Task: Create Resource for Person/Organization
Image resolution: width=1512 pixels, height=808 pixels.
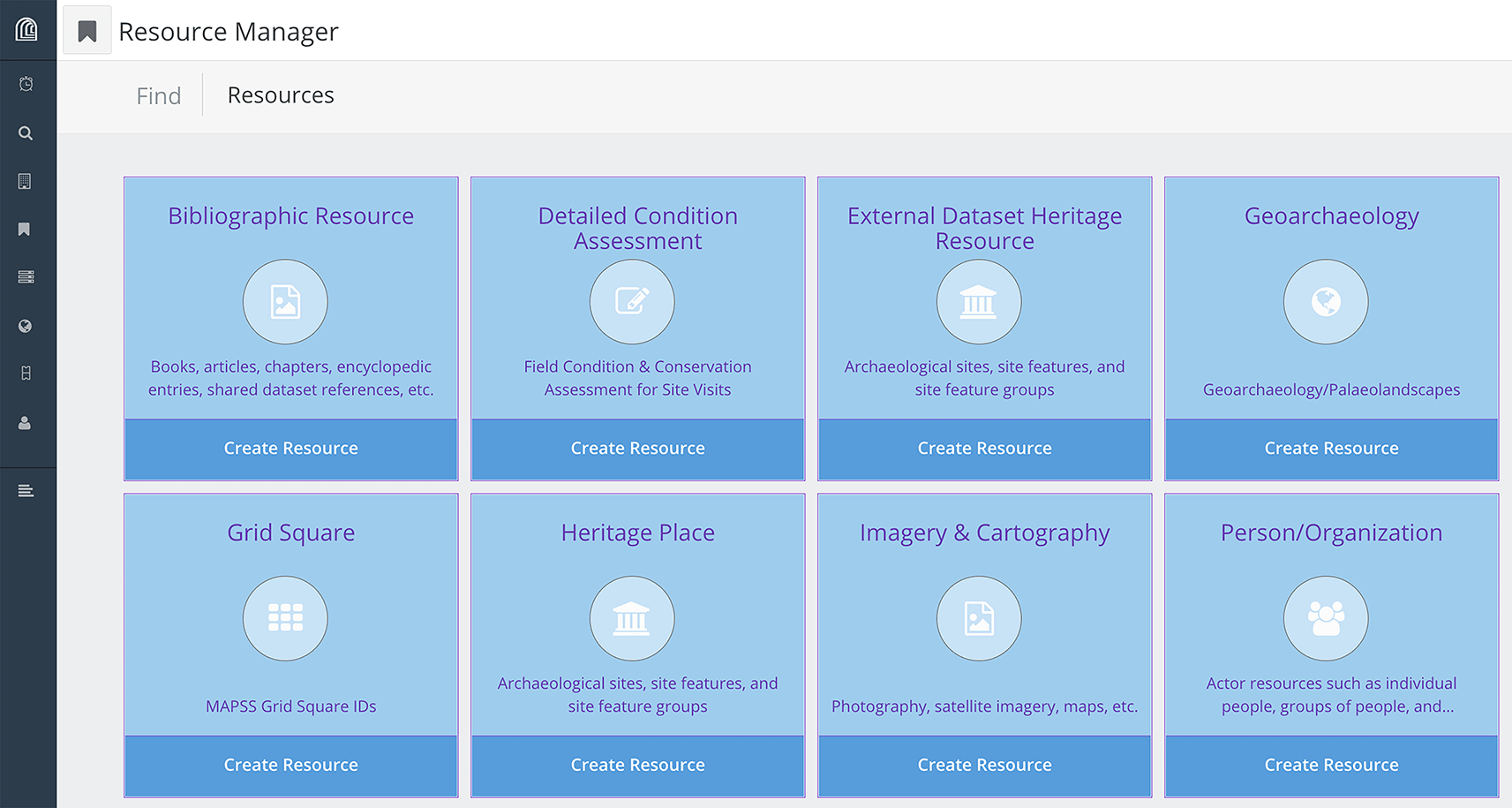Action: pyautogui.click(x=1332, y=766)
